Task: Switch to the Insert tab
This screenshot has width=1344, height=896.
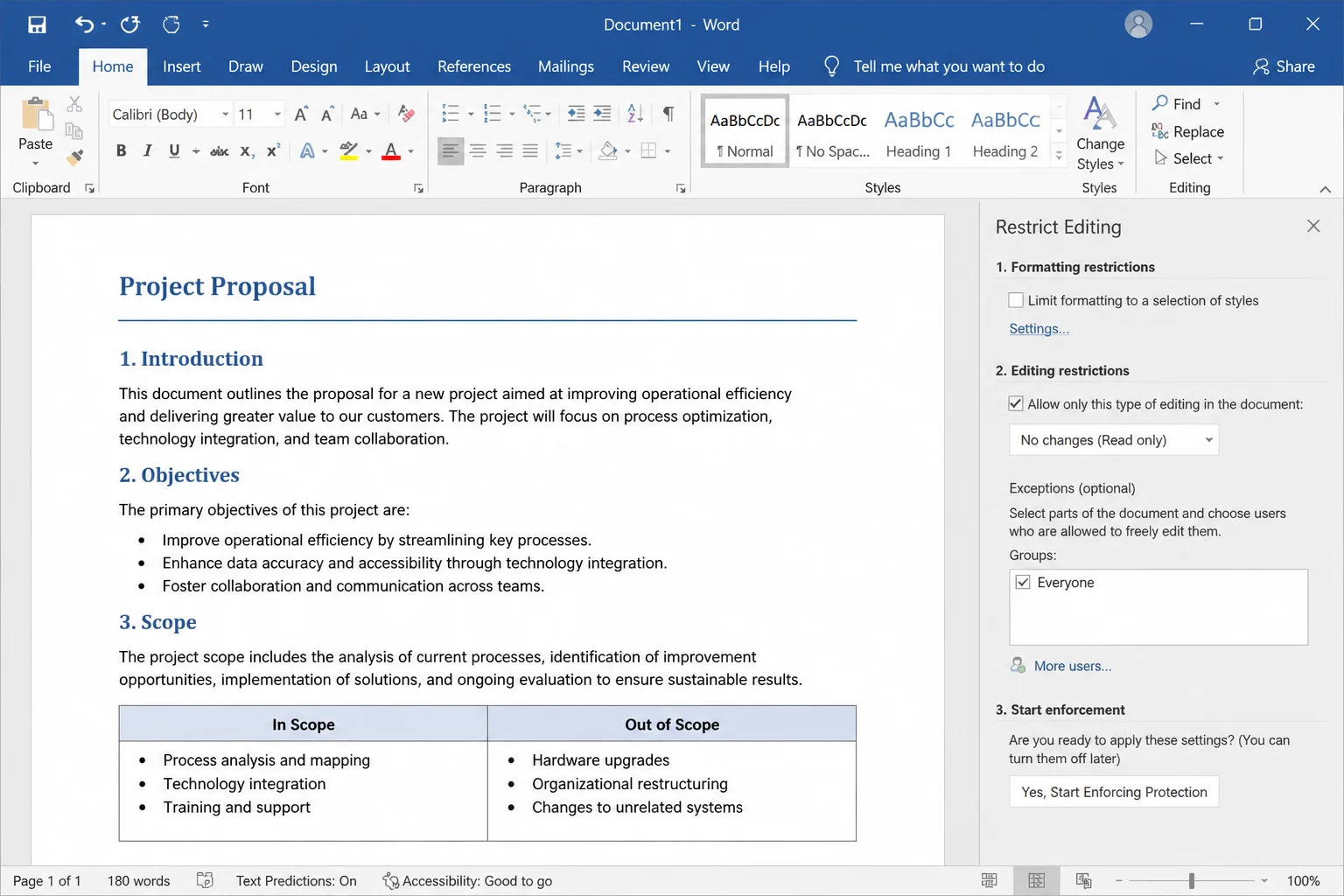Action: (x=181, y=66)
